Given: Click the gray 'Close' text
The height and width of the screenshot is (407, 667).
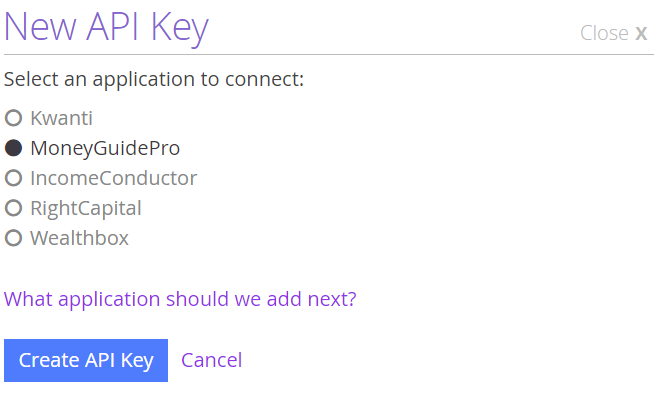Looking at the screenshot, I should [604, 33].
